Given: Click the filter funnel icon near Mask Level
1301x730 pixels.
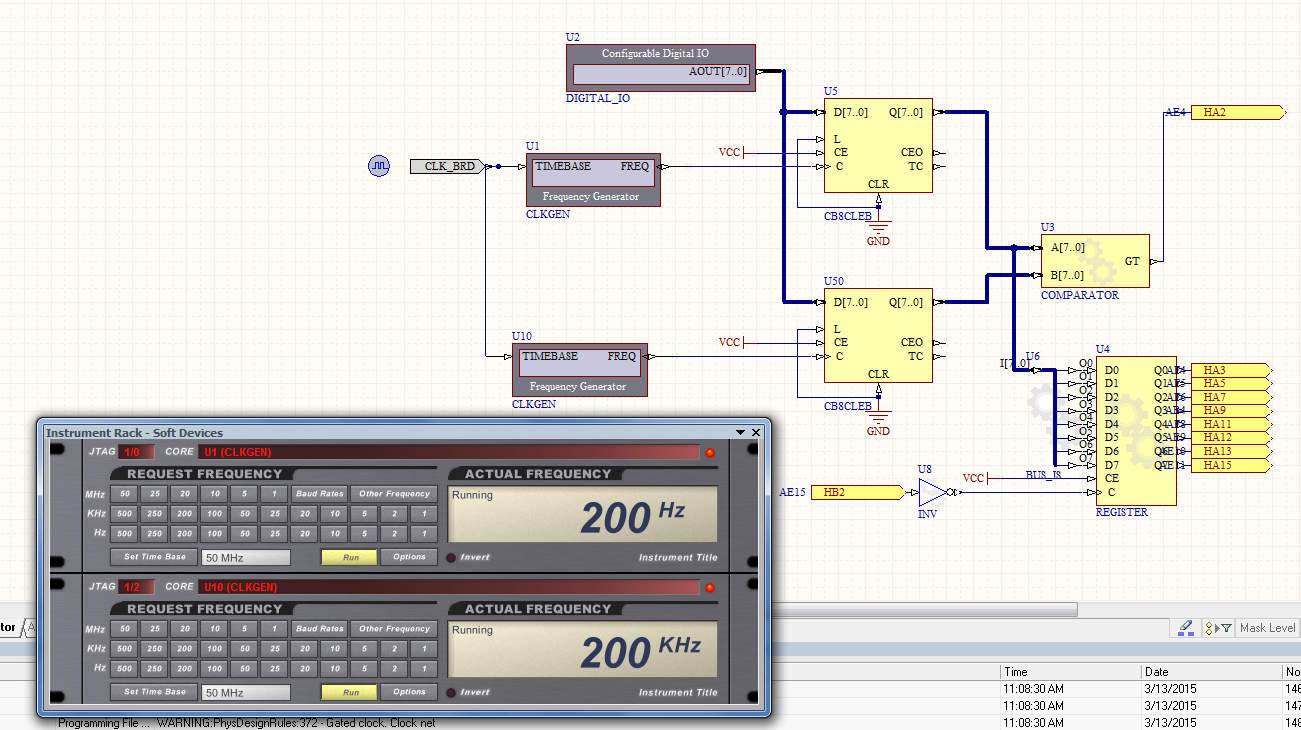Looking at the screenshot, I should [1225, 628].
